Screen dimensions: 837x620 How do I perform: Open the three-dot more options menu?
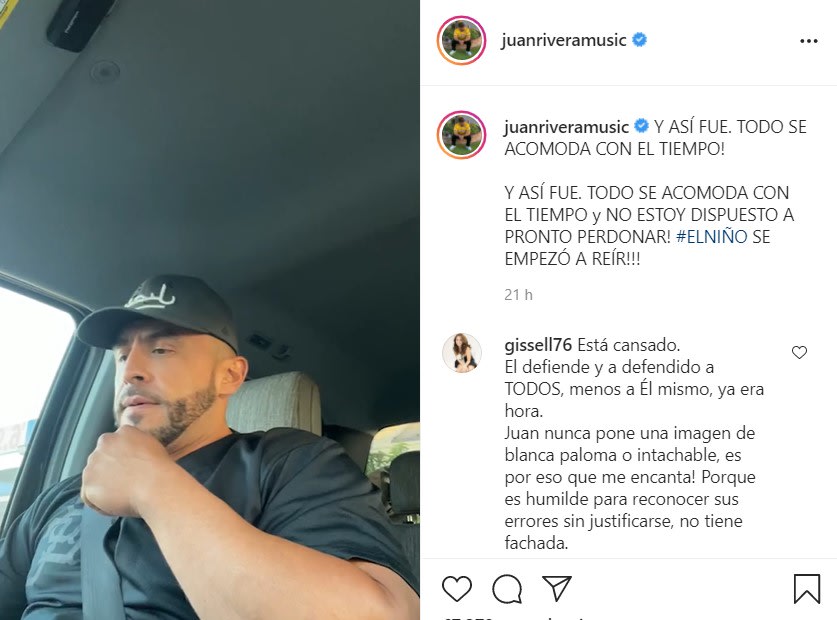coord(808,41)
